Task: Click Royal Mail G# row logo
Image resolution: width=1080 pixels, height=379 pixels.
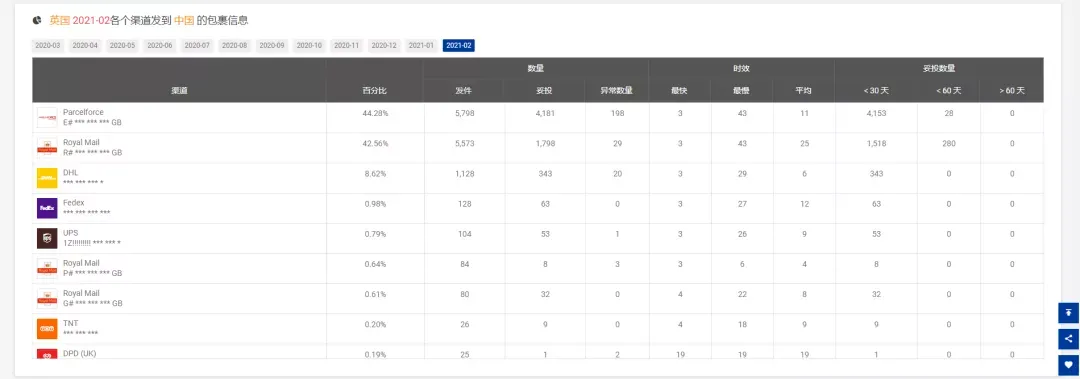Action: coord(47,298)
